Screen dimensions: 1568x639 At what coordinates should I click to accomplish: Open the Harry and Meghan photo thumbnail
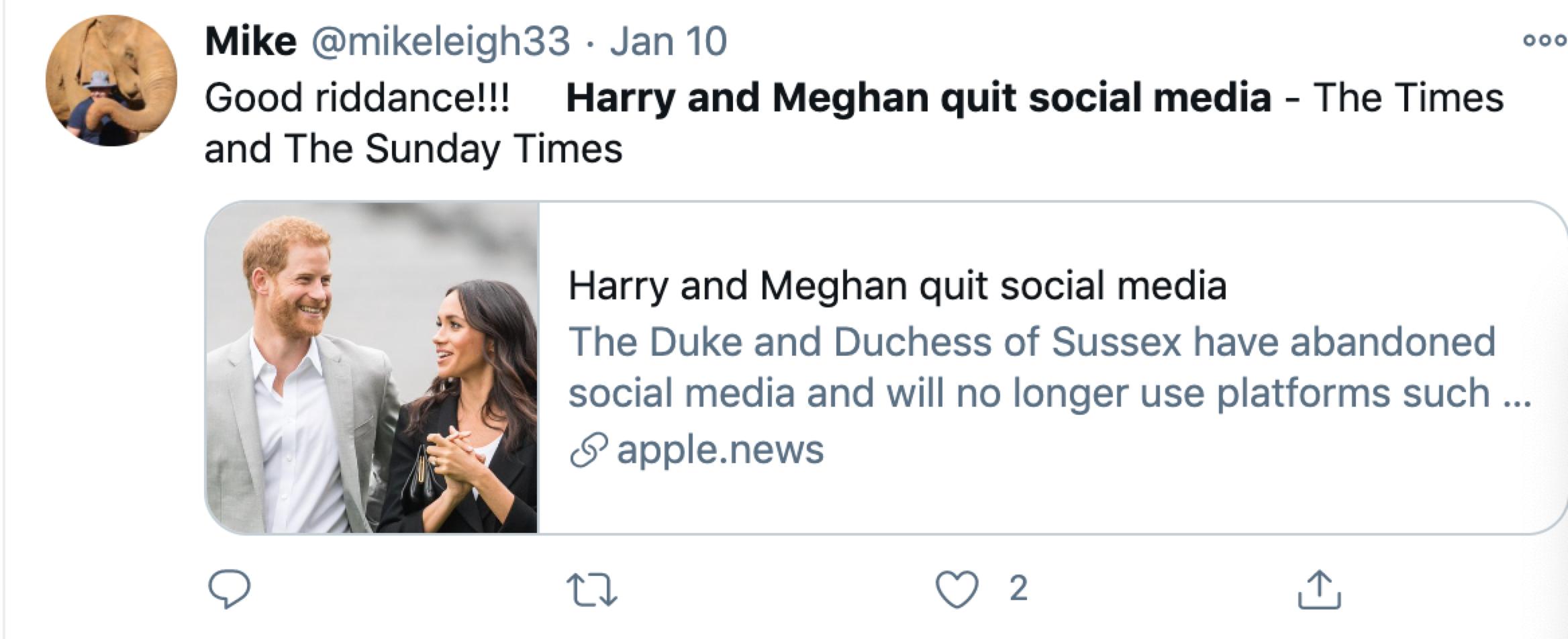coord(371,368)
